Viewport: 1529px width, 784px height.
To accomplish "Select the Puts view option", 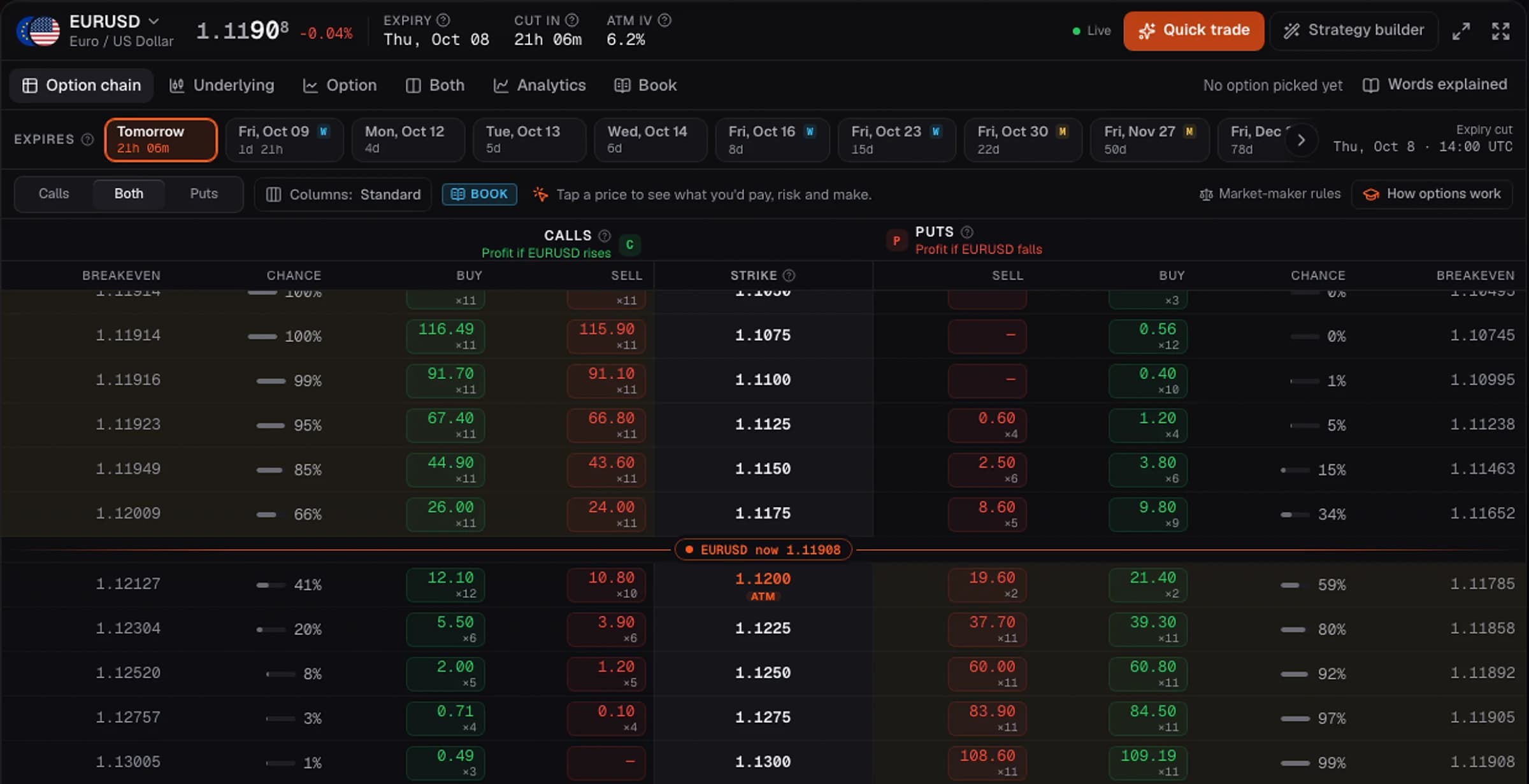I will (x=204, y=194).
